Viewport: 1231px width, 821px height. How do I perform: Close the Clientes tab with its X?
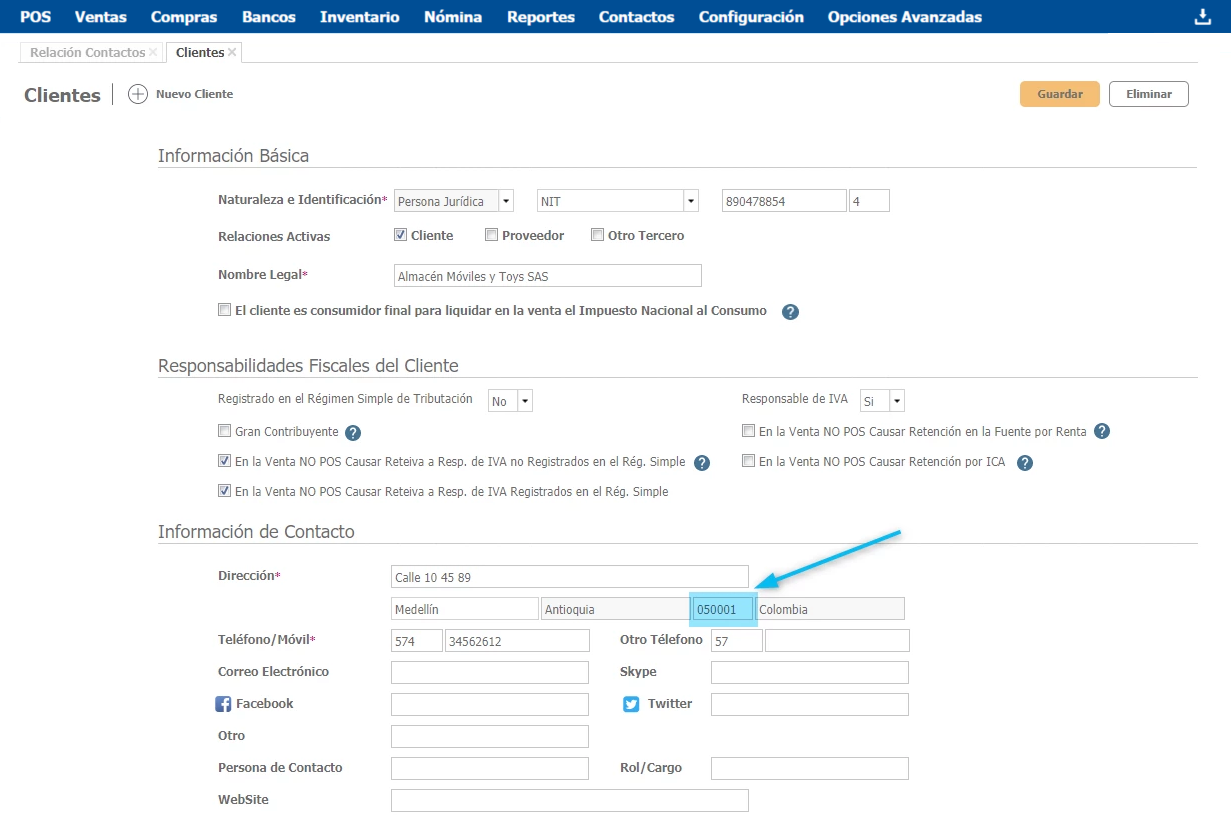click(x=232, y=52)
